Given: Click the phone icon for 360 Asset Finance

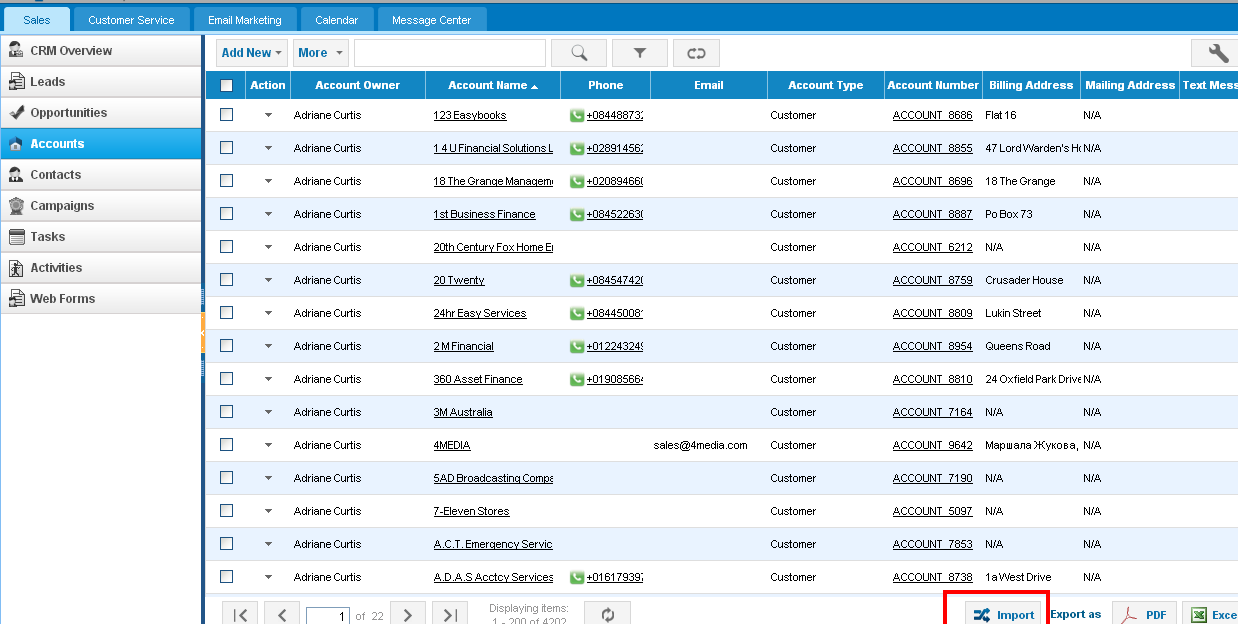Looking at the screenshot, I should 577,380.
